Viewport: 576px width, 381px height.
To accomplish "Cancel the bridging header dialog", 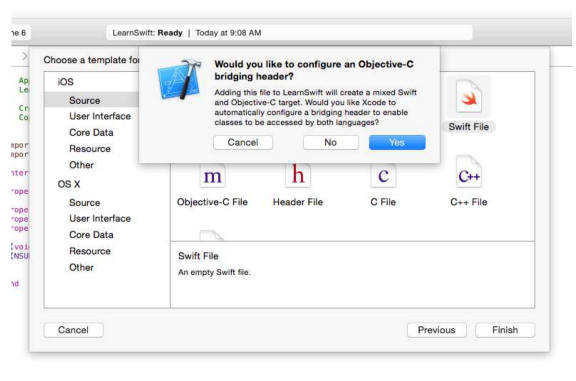I will (x=243, y=142).
